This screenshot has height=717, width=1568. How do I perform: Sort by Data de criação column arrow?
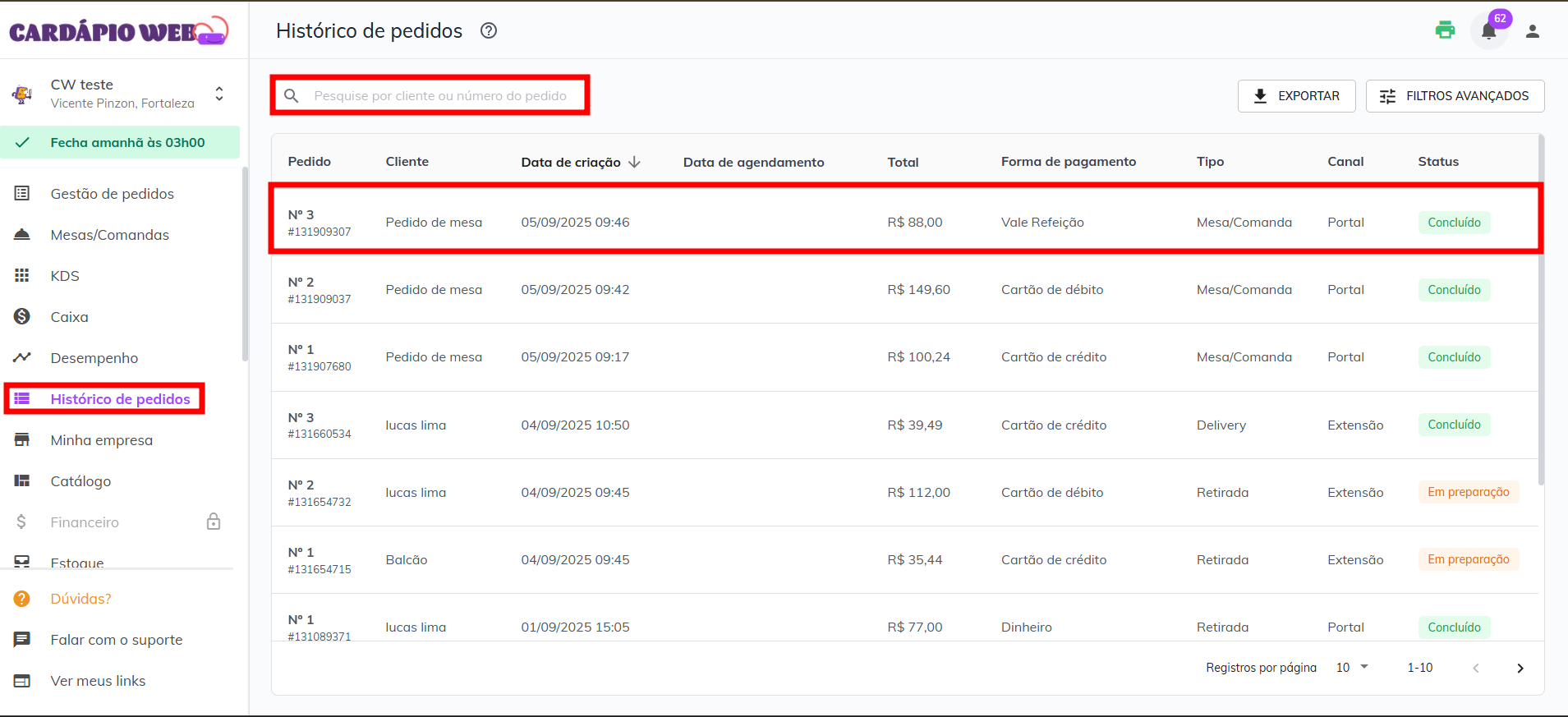(634, 162)
